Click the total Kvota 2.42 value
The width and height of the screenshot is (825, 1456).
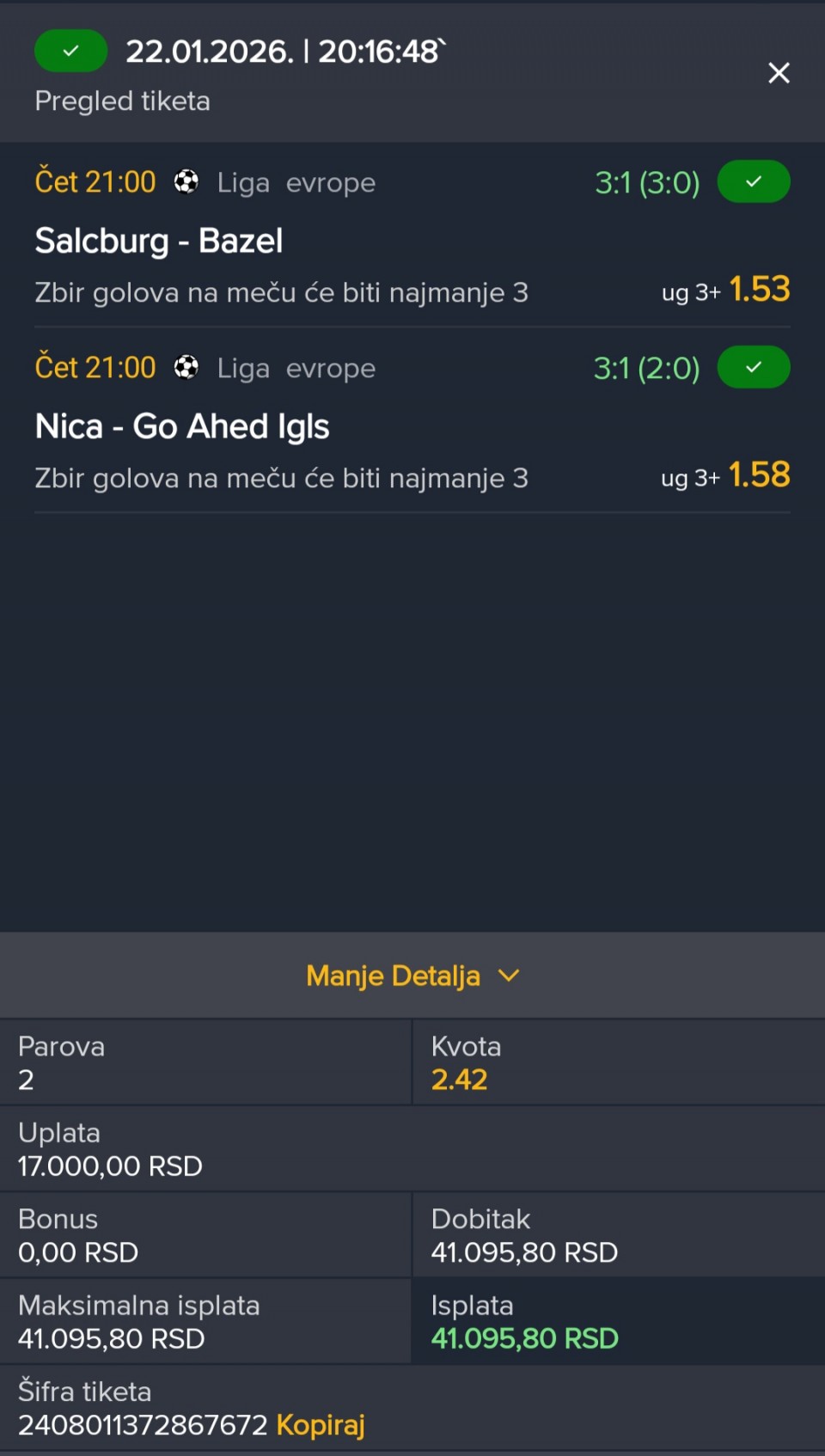click(459, 1080)
